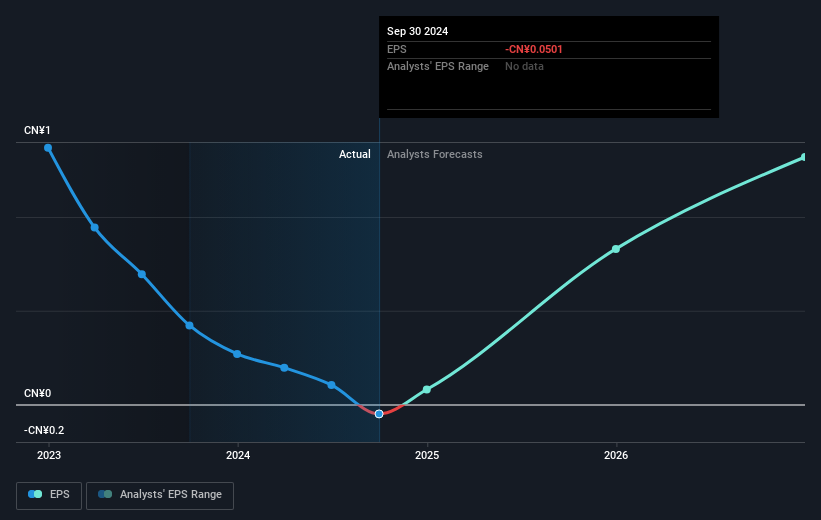Click the 2024 x-axis label
Viewport: 821px width, 520px height.
[238, 455]
